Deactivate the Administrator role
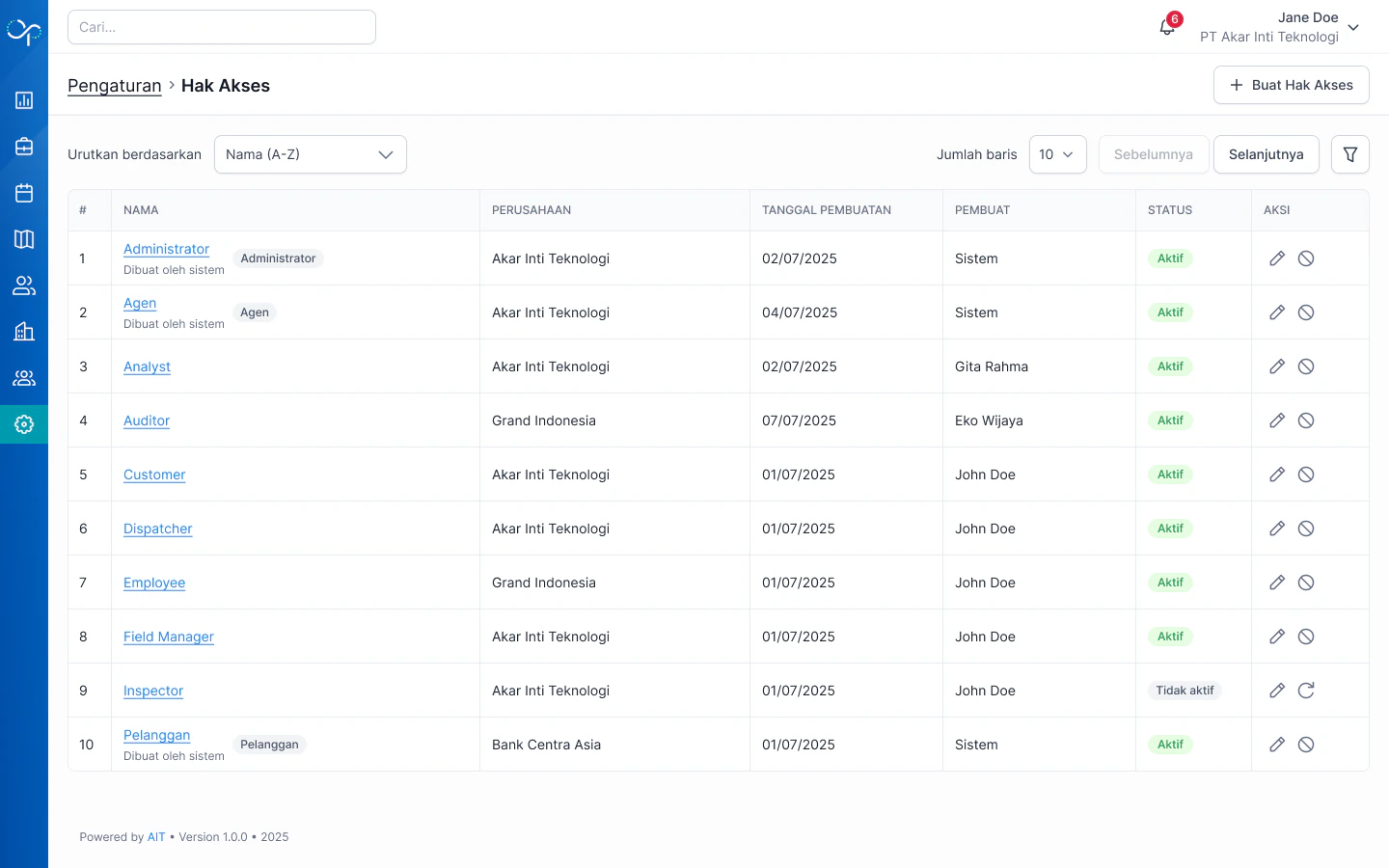The width and height of the screenshot is (1389, 868). (x=1306, y=258)
